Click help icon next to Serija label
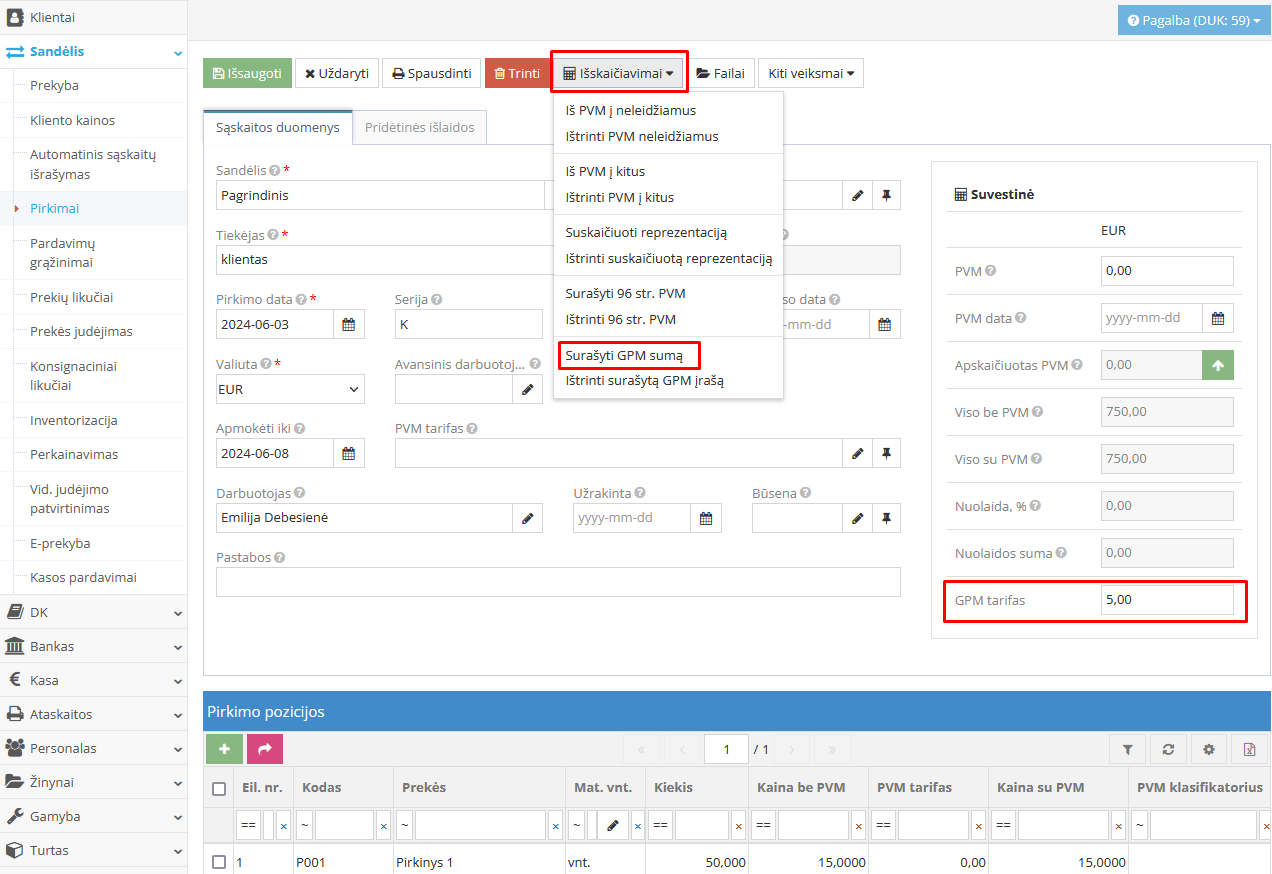 pos(437,299)
